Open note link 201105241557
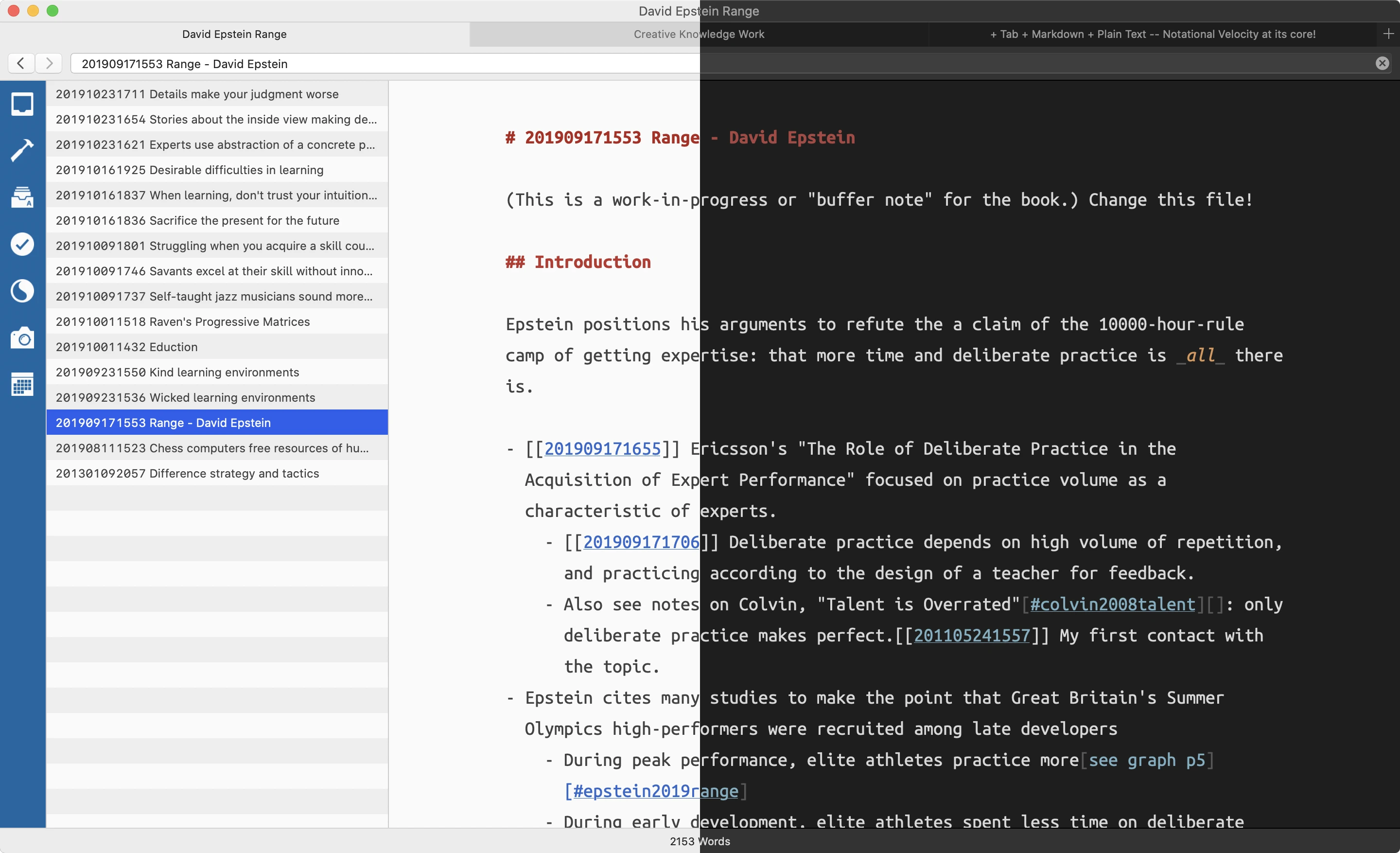Viewport: 1400px width, 853px height. pyautogui.click(x=973, y=635)
